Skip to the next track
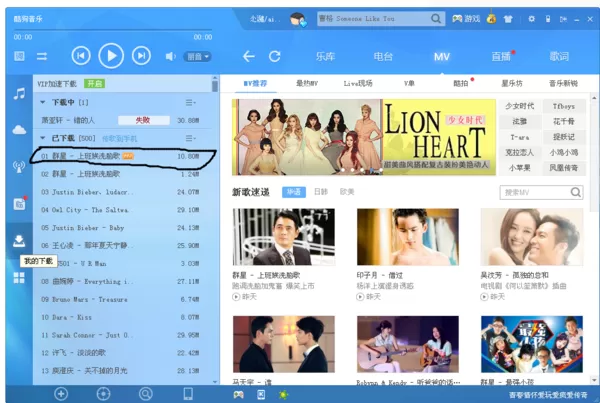The width and height of the screenshot is (600, 403). pyautogui.click(x=141, y=56)
